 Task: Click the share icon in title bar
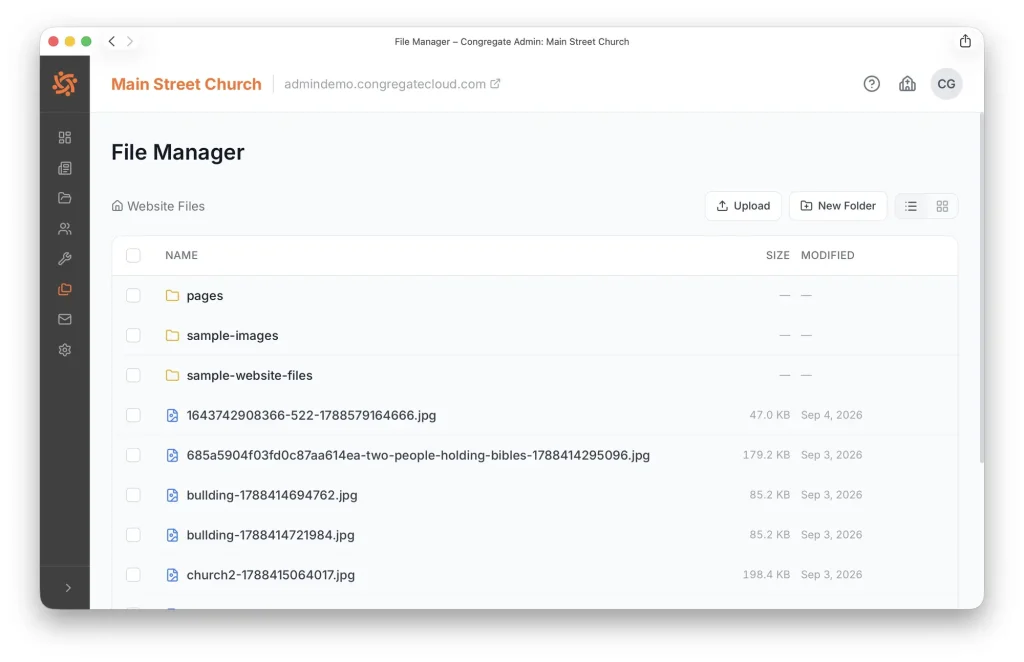pyautogui.click(x=965, y=41)
